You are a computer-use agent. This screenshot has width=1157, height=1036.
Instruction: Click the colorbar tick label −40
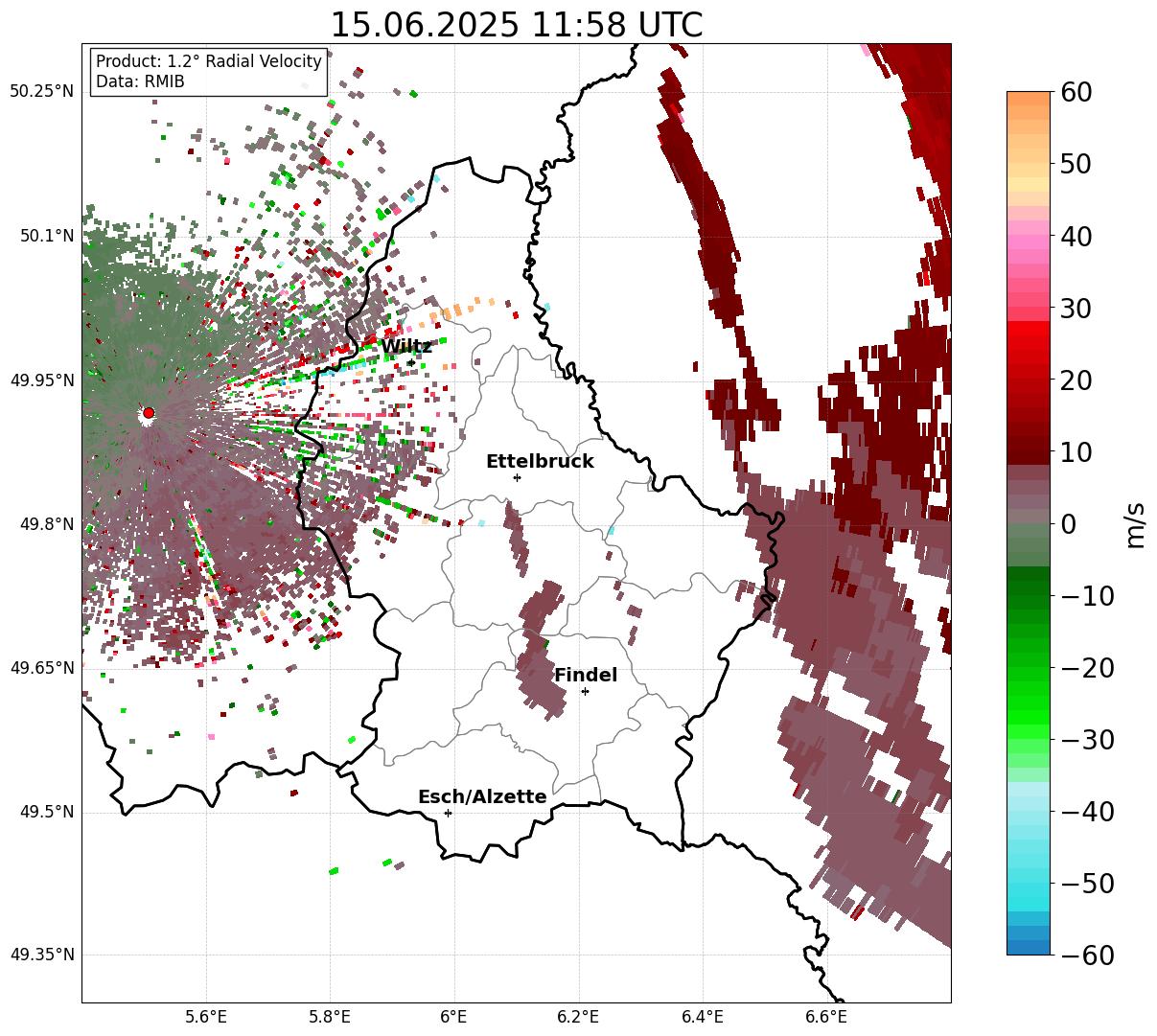pos(1088,811)
